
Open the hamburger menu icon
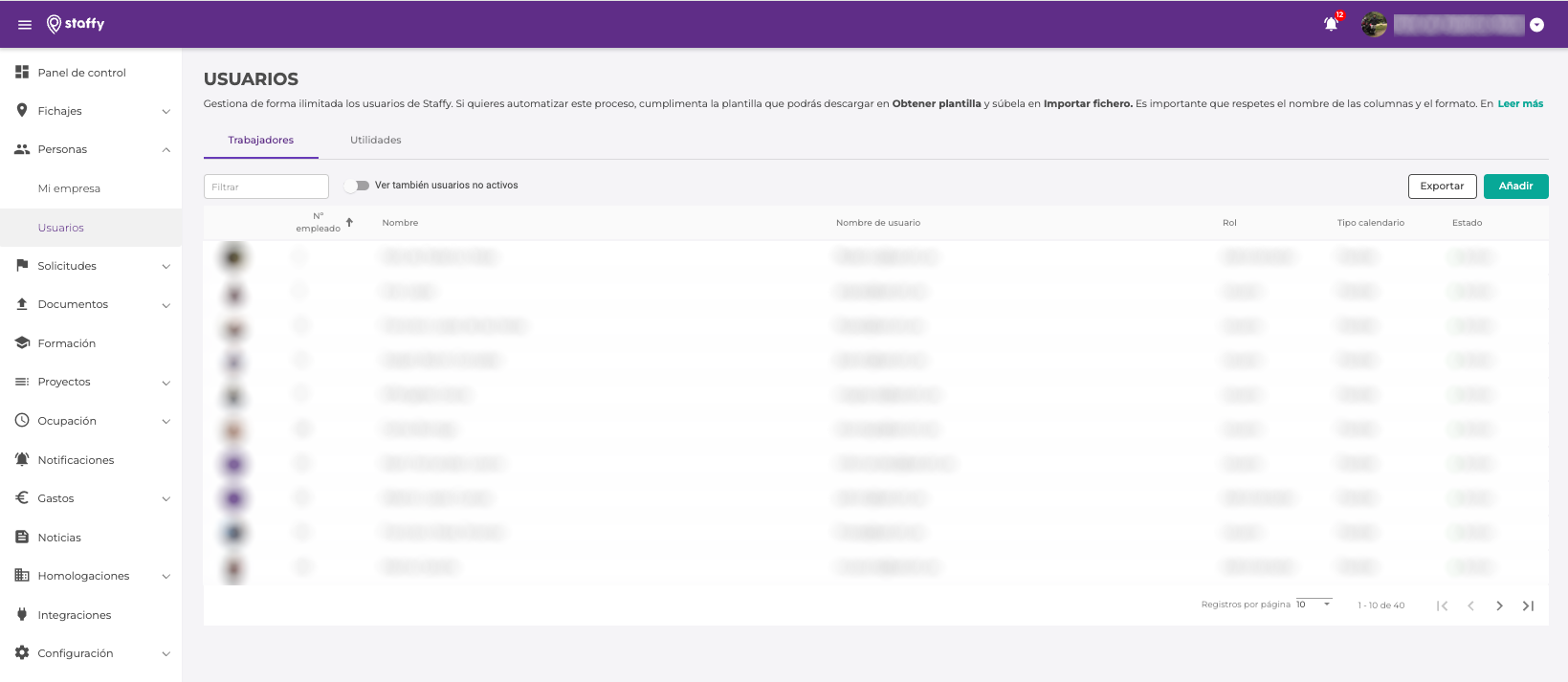point(25,25)
